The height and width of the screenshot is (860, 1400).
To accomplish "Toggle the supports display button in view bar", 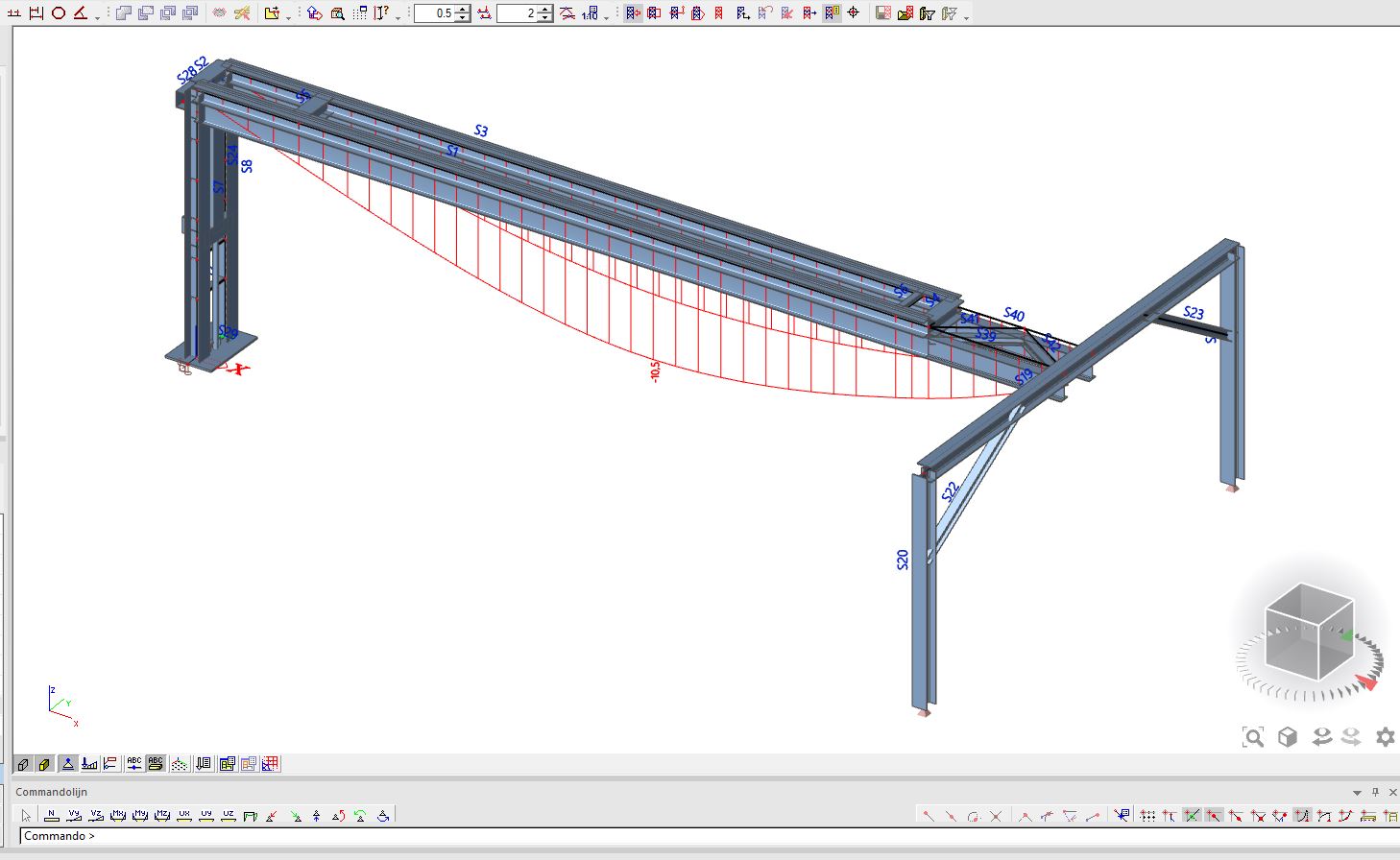I will point(68,764).
